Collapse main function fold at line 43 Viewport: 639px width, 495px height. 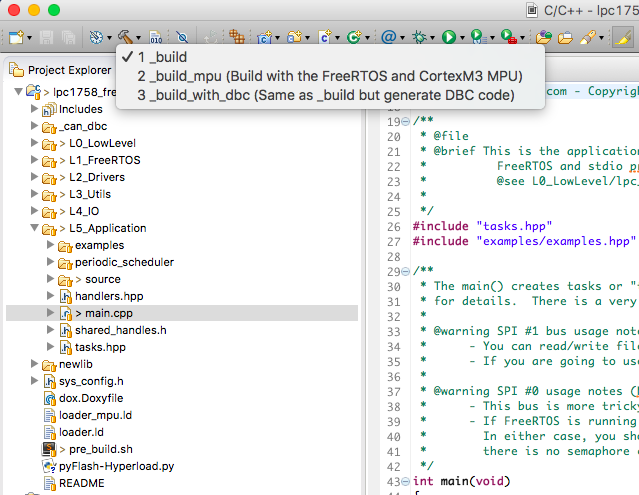tap(405, 482)
